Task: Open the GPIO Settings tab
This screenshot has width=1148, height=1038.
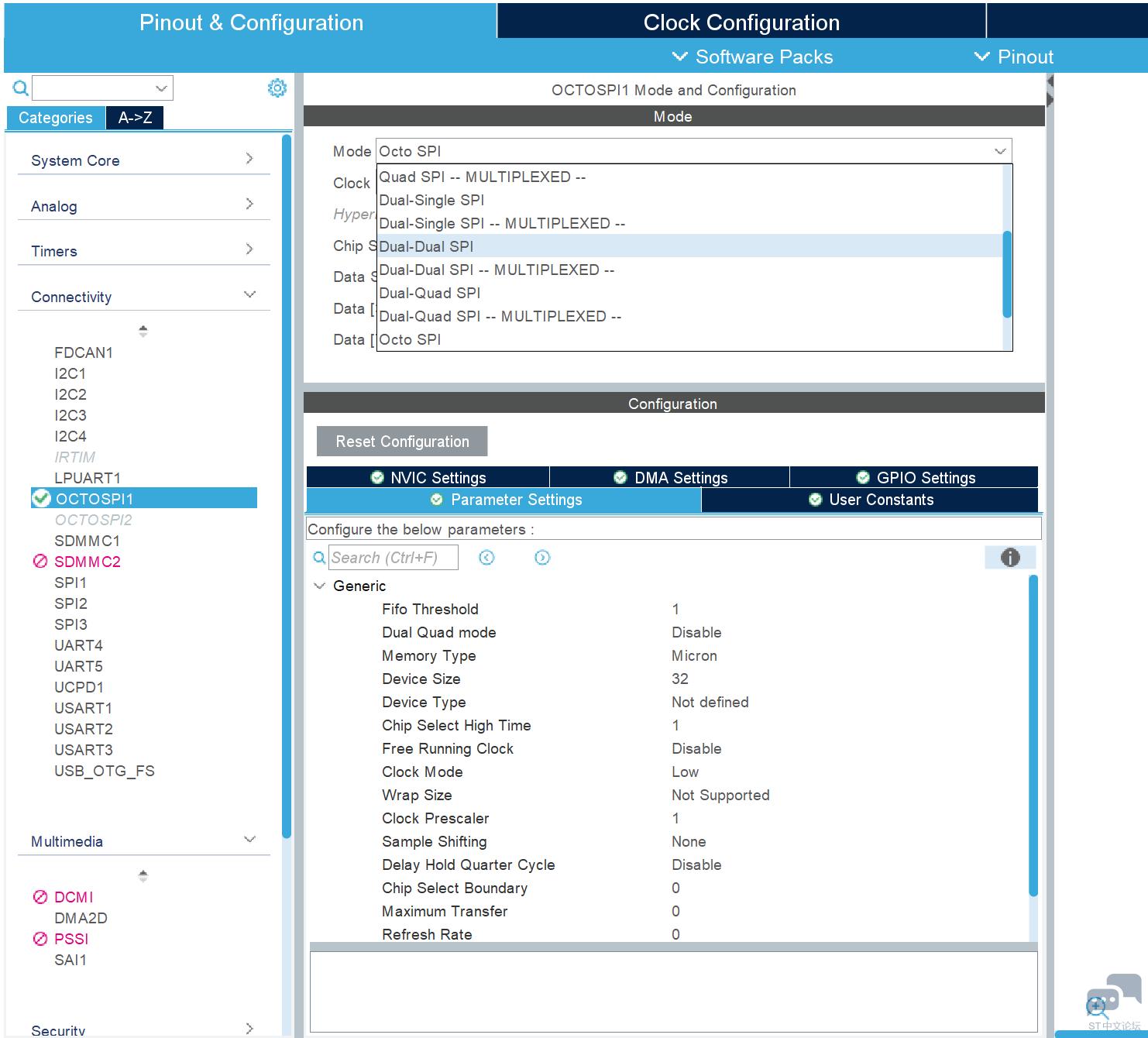Action: pos(915,477)
